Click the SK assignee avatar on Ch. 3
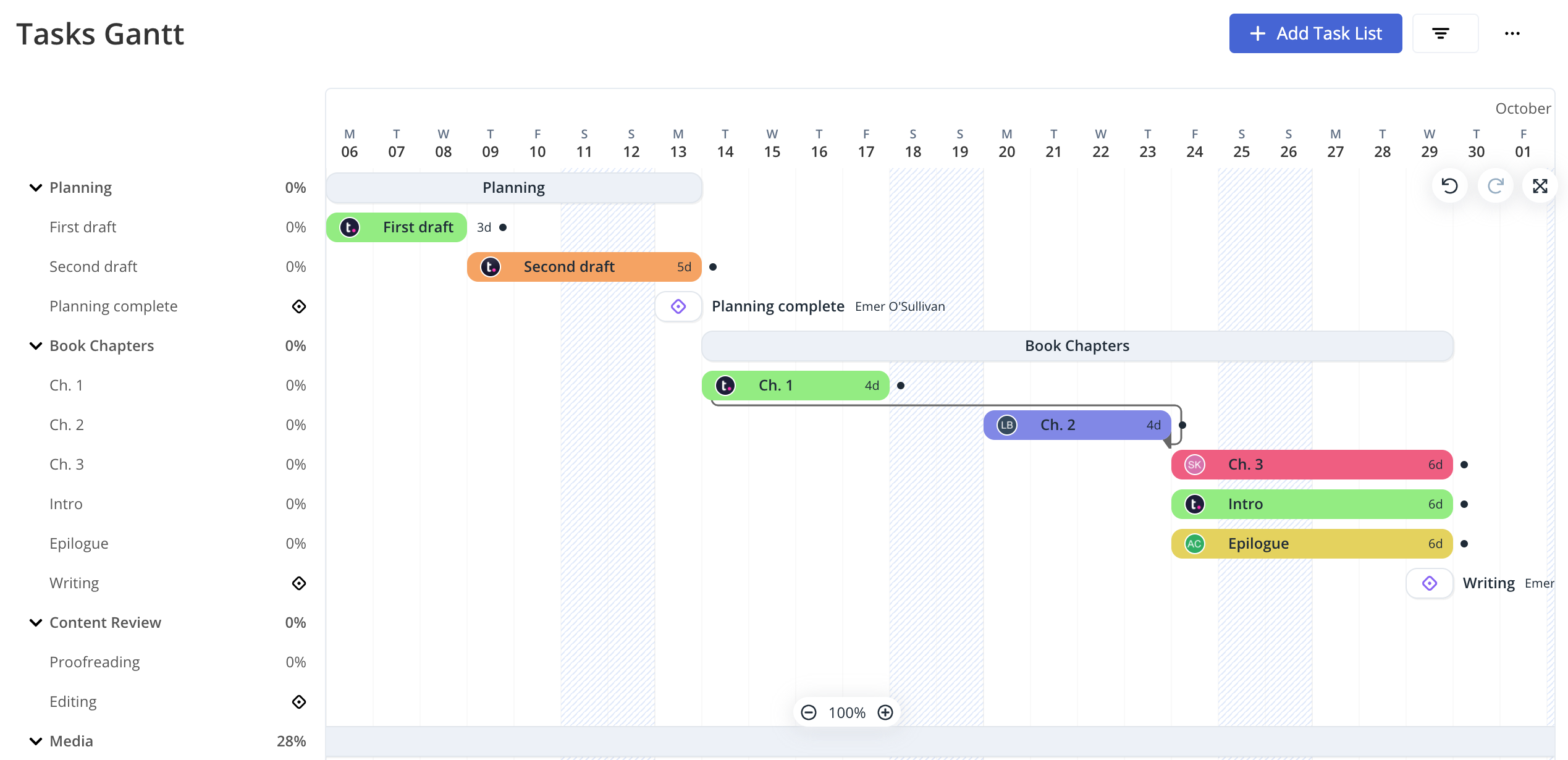 point(1194,464)
